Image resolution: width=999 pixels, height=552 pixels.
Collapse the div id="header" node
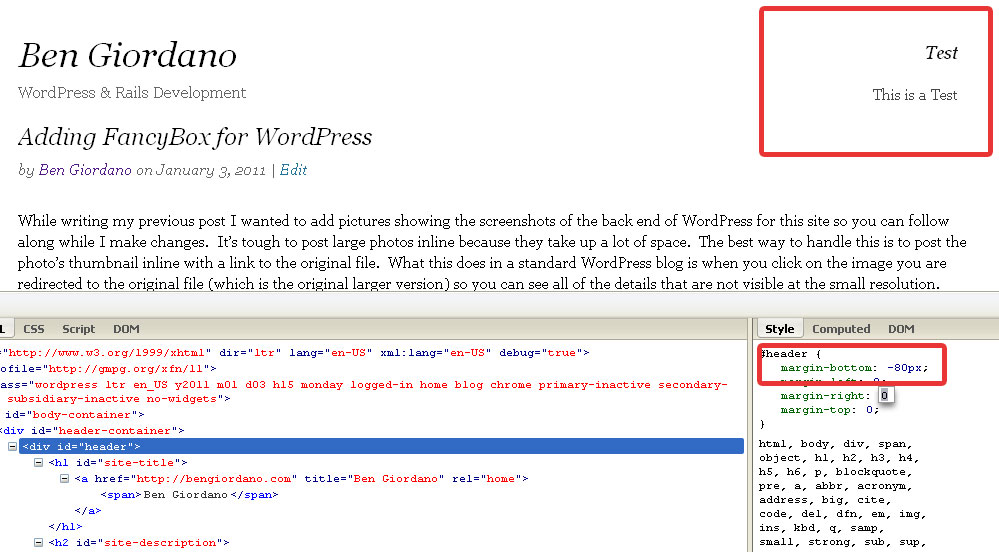tap(13, 447)
